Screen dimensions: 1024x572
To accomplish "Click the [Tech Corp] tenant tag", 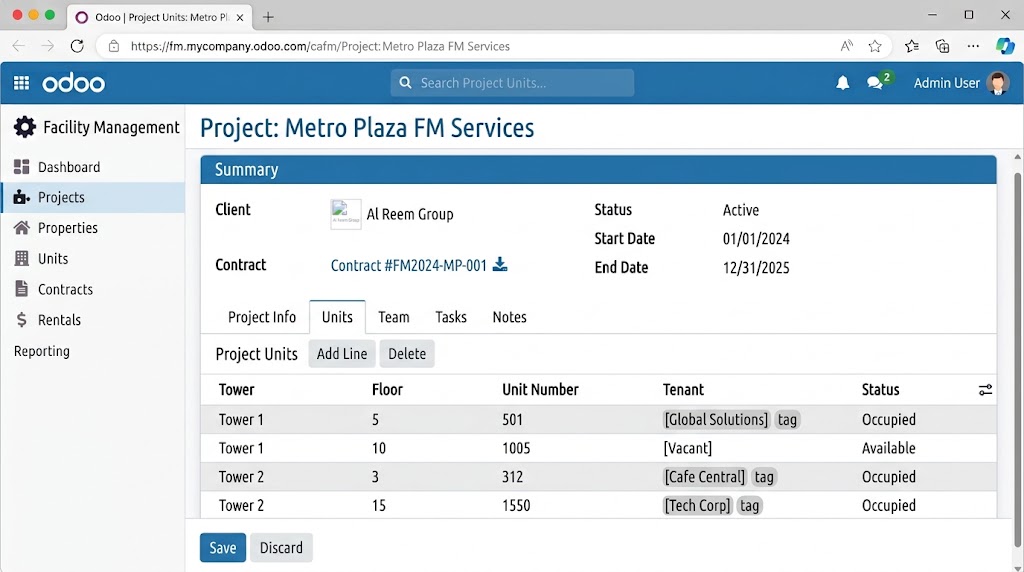I will [x=697, y=506].
